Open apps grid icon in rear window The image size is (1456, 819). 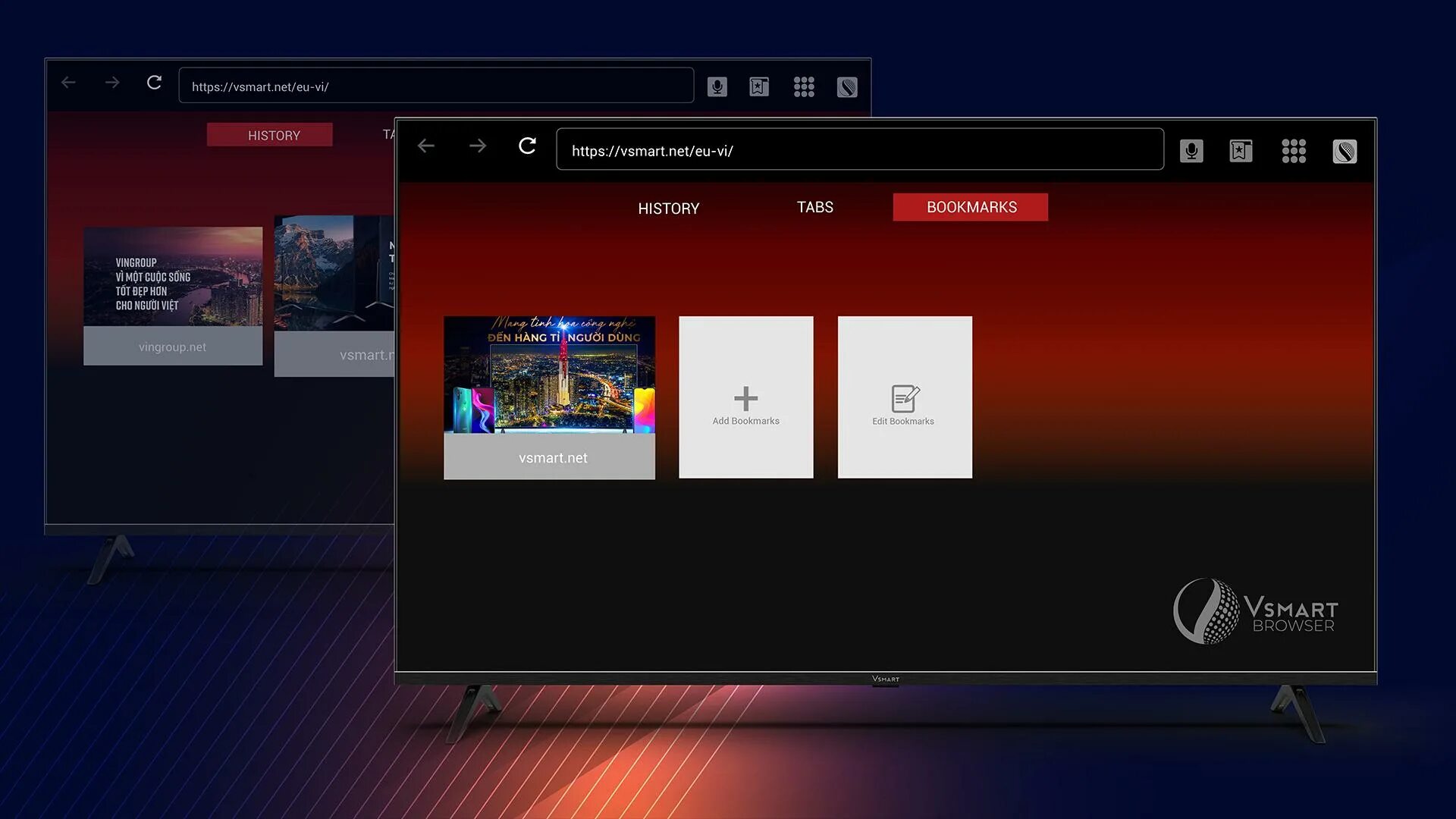pos(804,87)
